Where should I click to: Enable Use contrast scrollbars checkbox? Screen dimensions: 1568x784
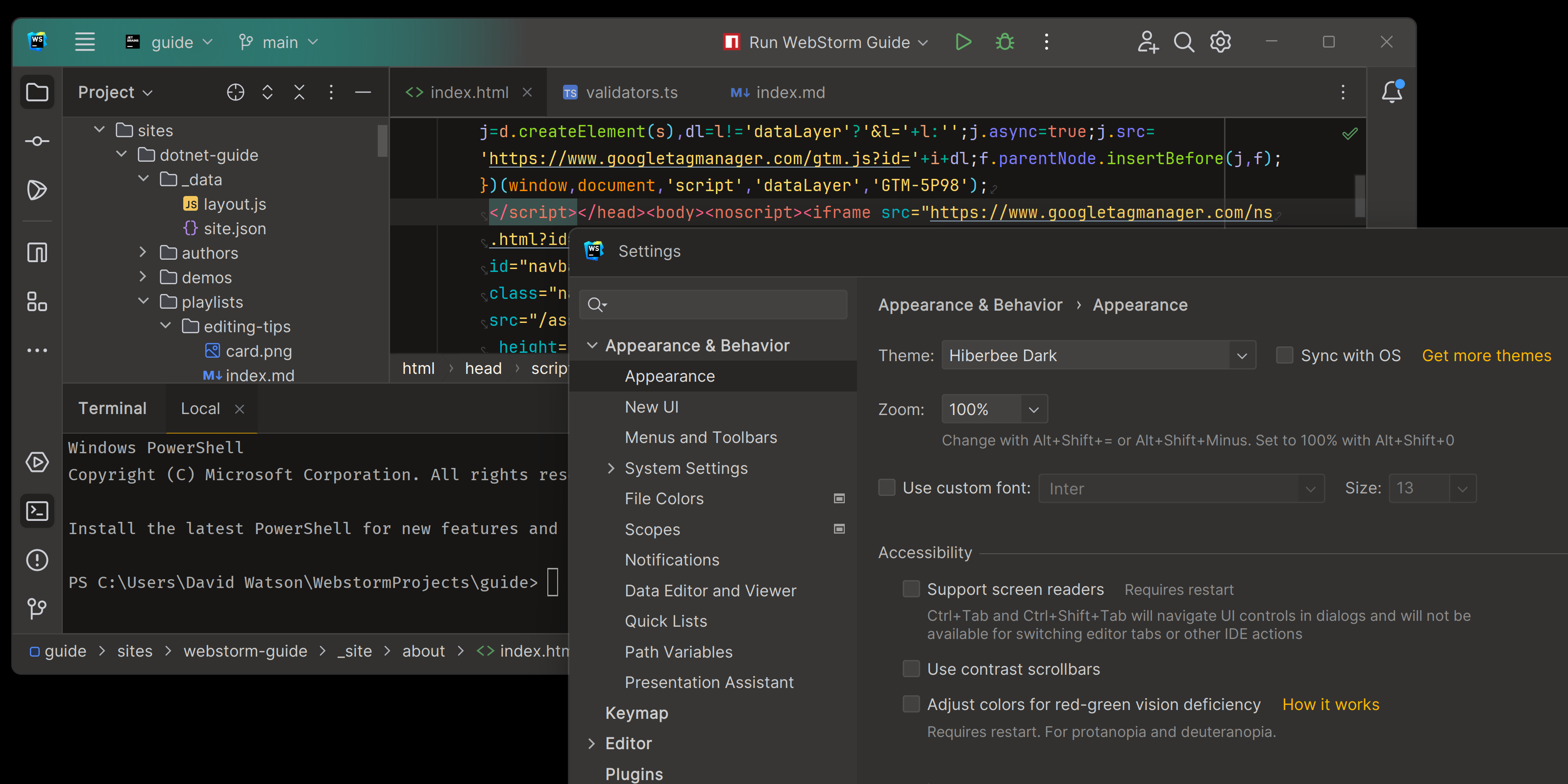(911, 669)
